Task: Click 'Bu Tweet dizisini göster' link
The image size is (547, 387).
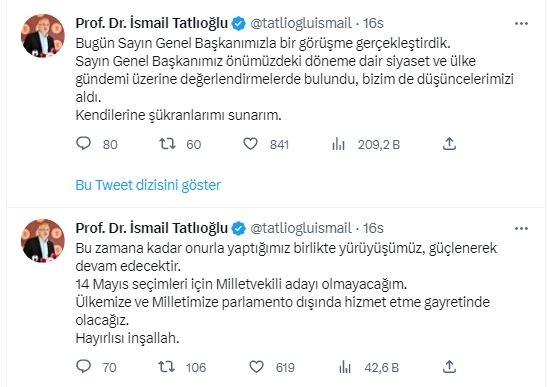Action: [x=148, y=185]
